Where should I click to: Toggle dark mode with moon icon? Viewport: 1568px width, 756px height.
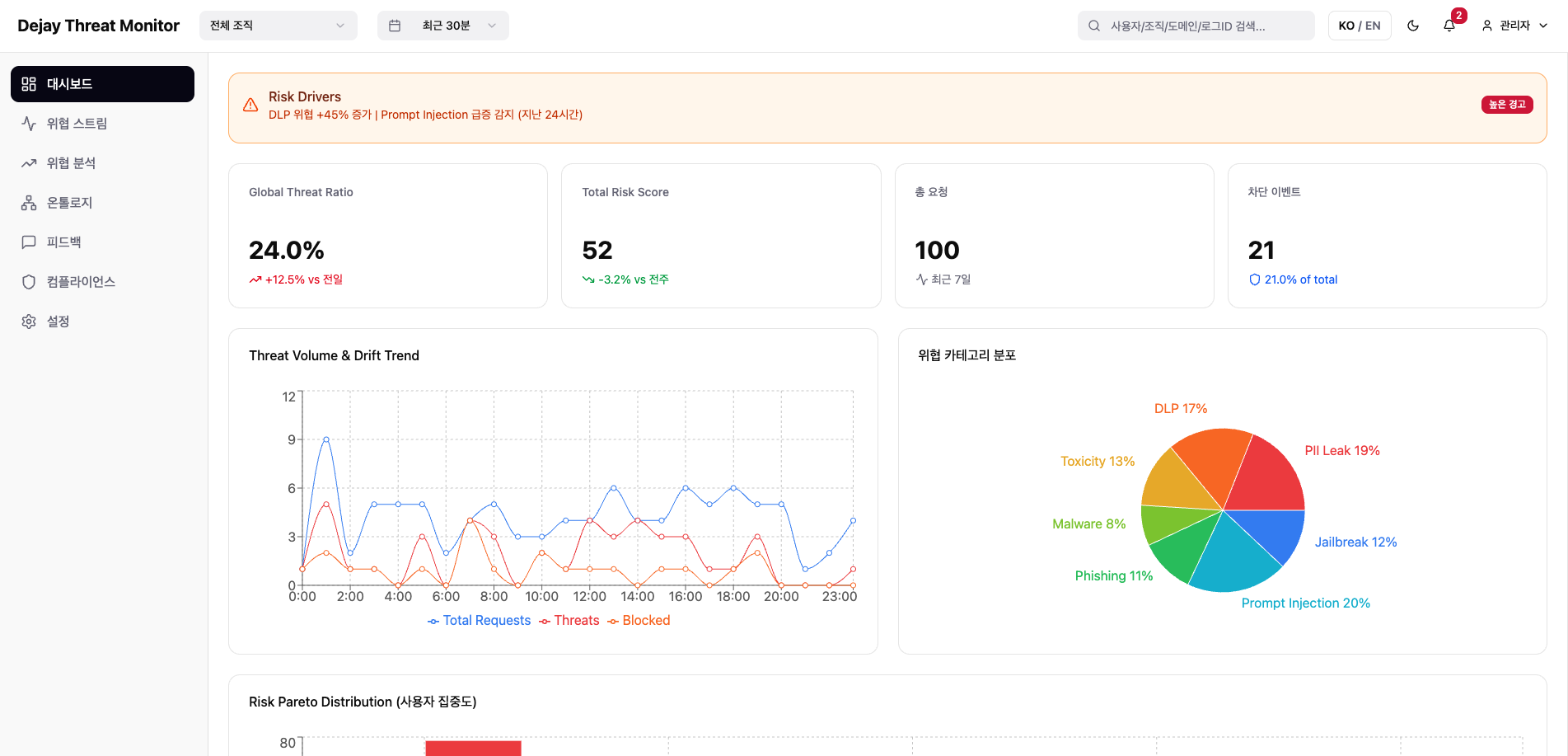point(1413,26)
